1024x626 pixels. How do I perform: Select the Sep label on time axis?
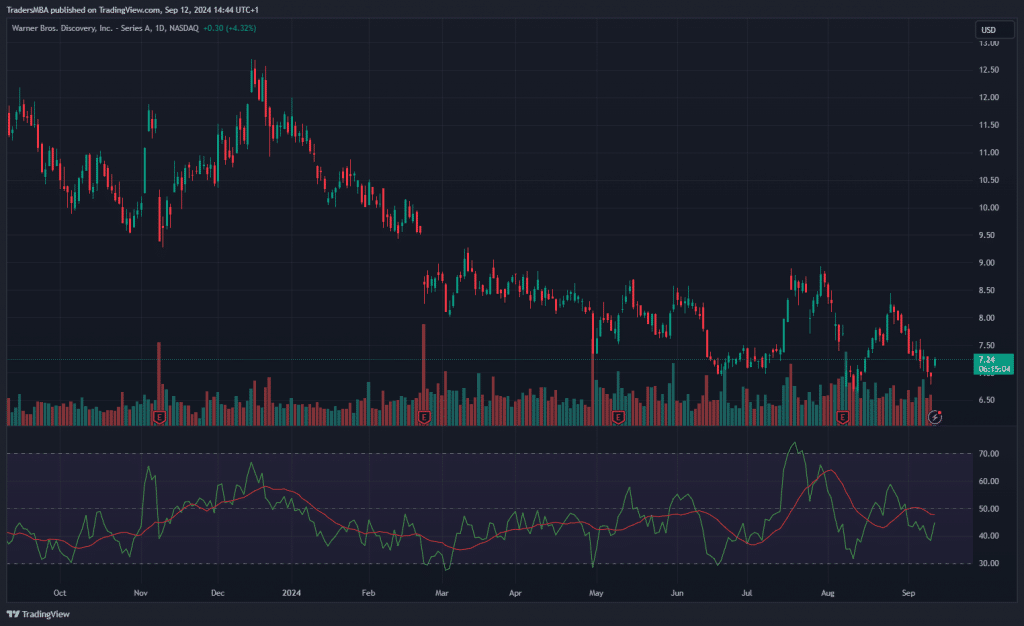908,592
